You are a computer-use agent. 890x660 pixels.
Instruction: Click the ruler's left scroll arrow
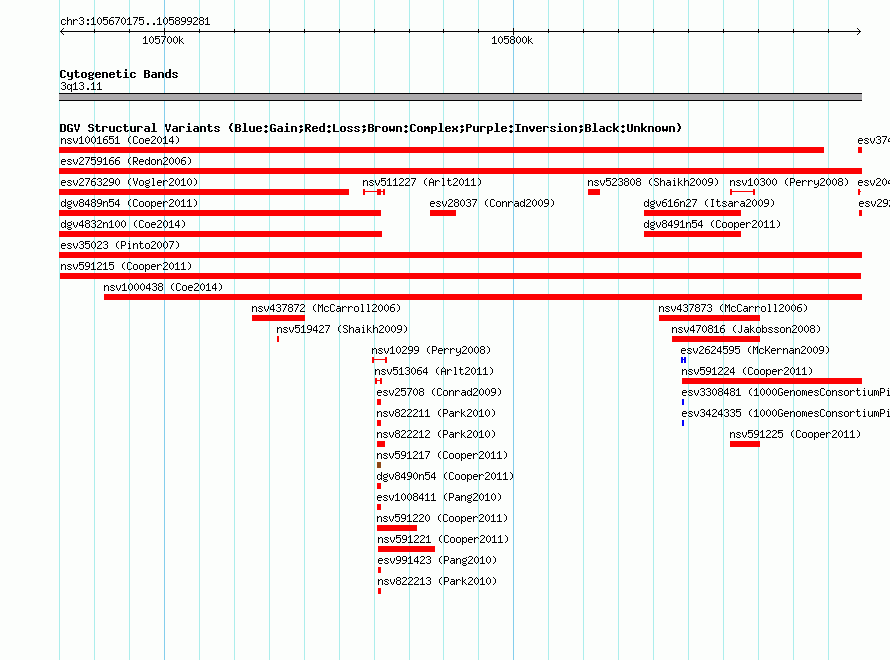pos(62,32)
